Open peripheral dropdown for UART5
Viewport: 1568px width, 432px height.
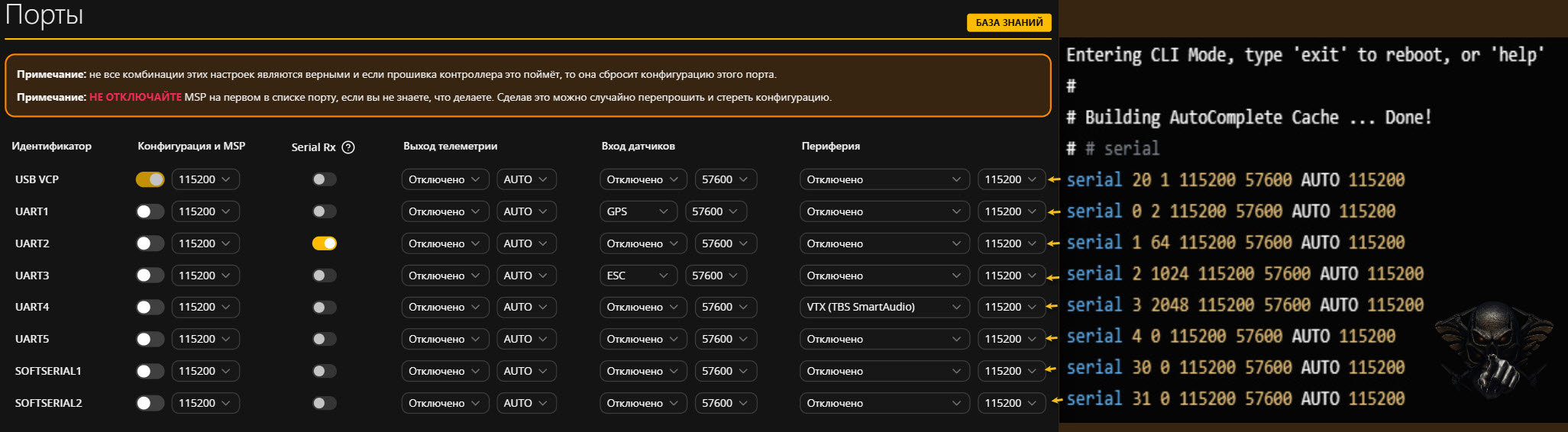pos(885,339)
